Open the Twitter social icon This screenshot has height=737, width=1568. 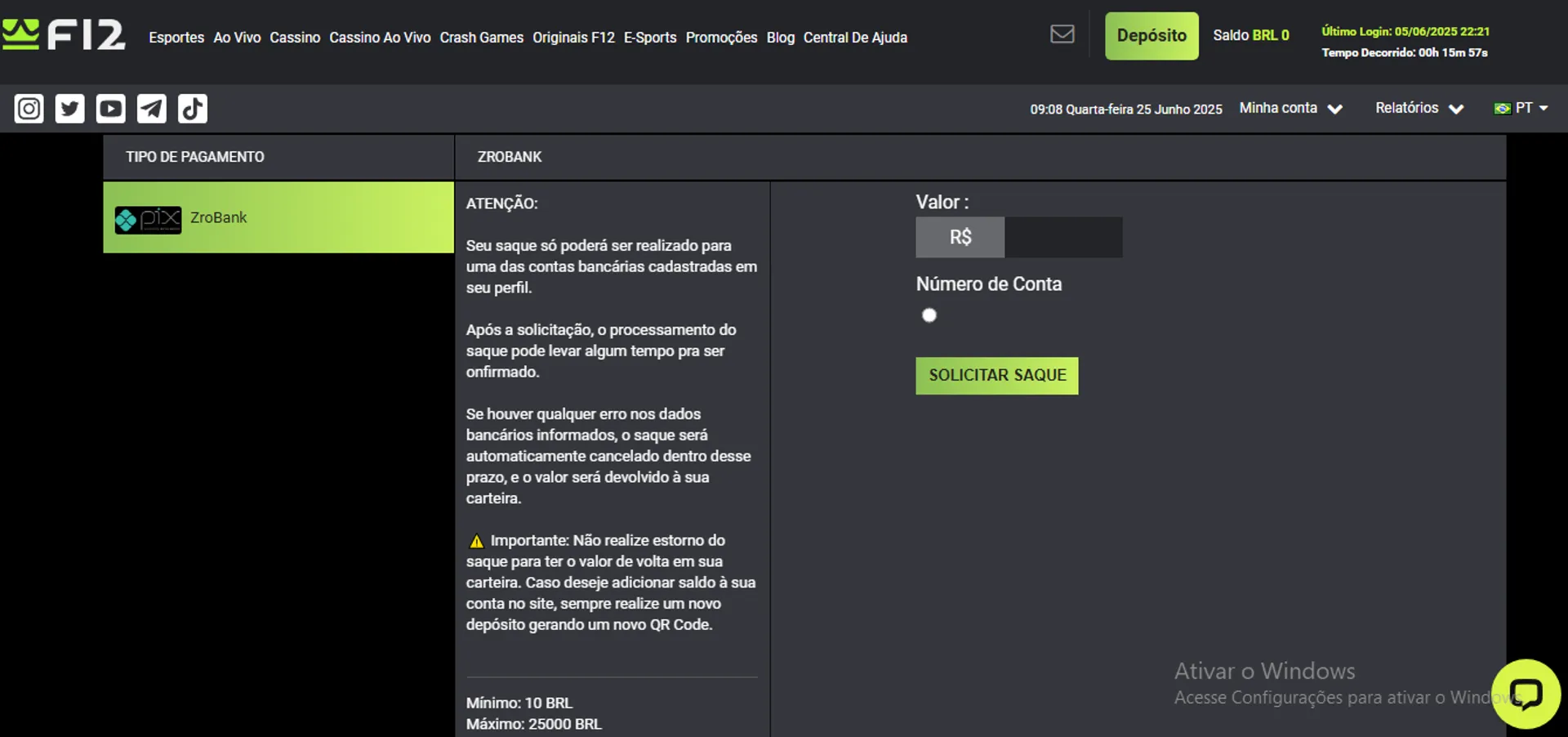coord(70,109)
